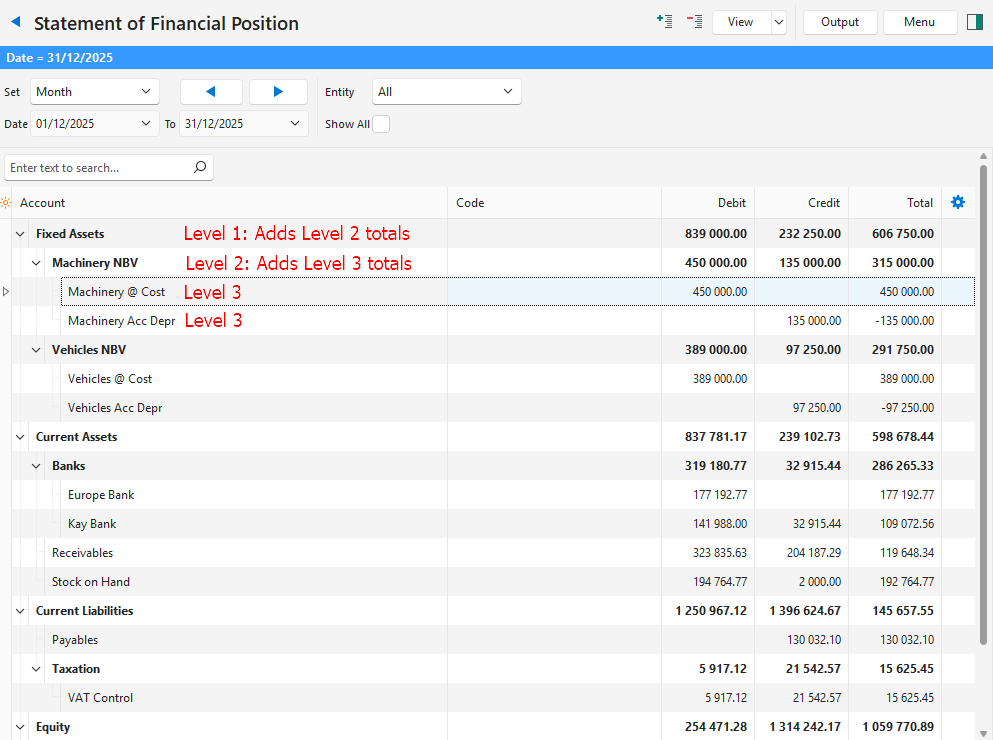Image resolution: width=993 pixels, height=740 pixels.
Task: Click the magnifier icon in the search box
Action: tap(200, 168)
